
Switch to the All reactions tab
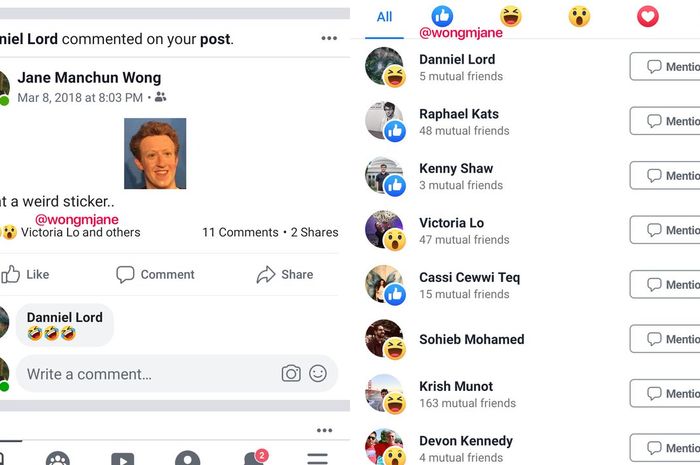384,17
